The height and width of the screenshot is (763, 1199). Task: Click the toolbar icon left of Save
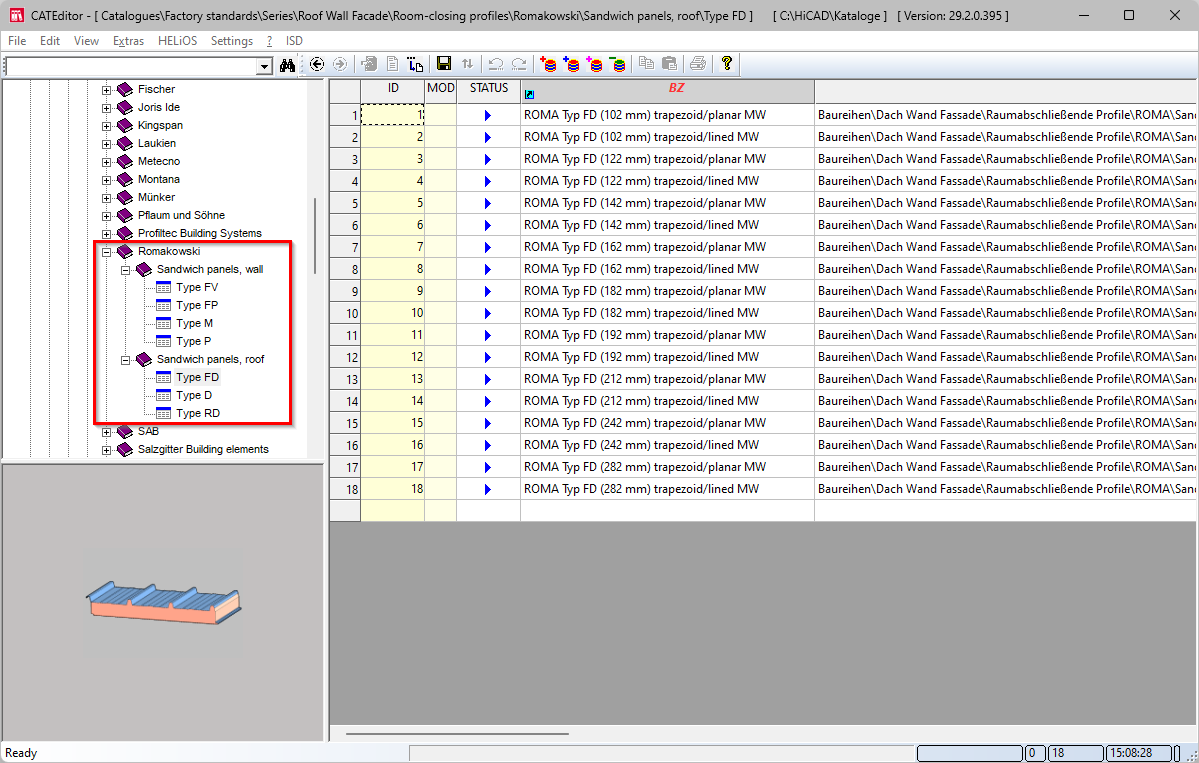[x=415, y=64]
